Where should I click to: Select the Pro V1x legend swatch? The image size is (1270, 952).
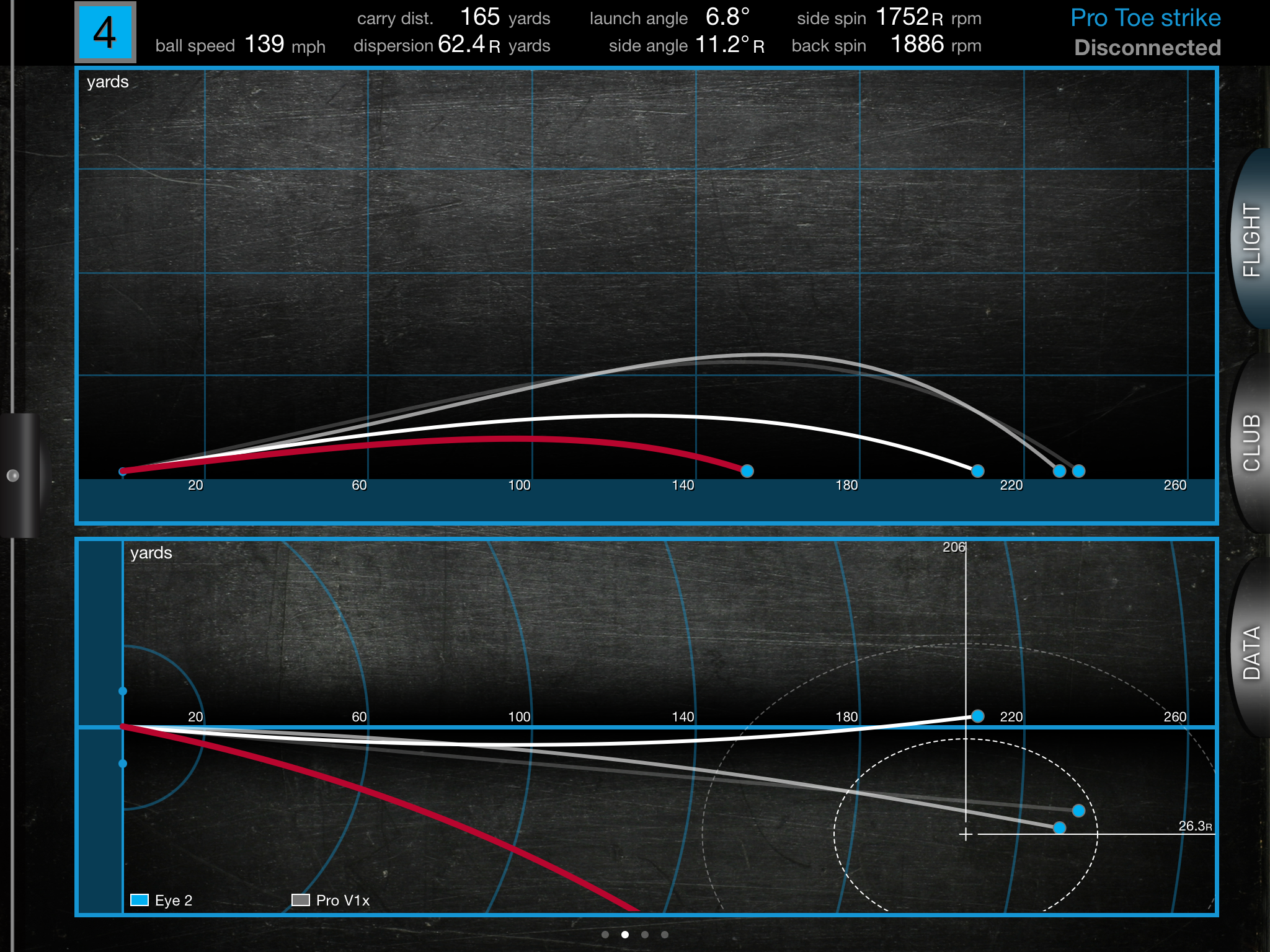pos(301,900)
